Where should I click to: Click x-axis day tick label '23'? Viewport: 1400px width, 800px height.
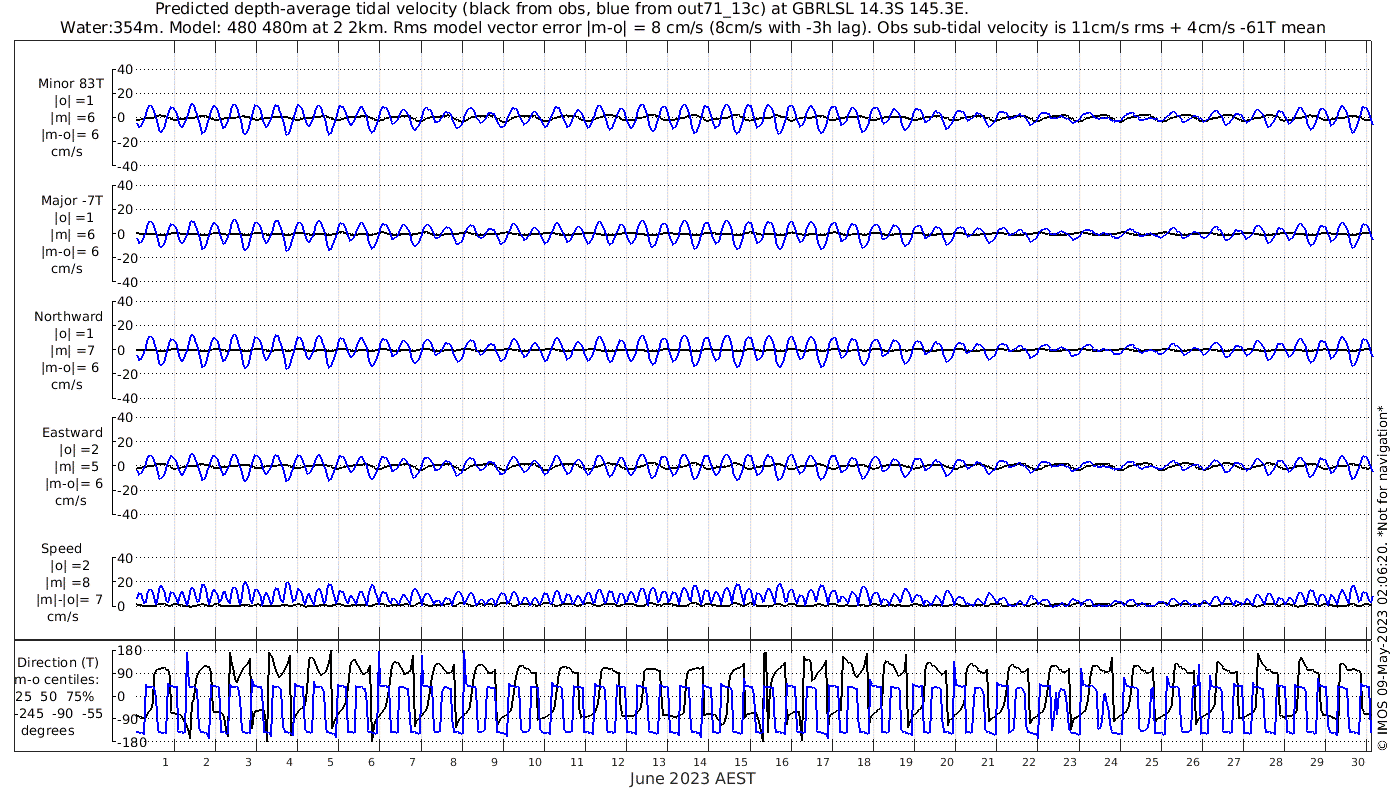click(1070, 761)
